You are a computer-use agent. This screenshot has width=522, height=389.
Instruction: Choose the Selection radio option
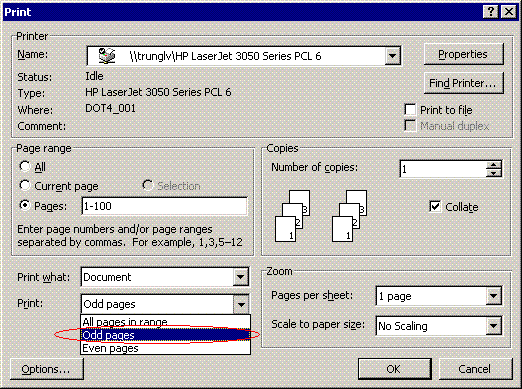148,185
